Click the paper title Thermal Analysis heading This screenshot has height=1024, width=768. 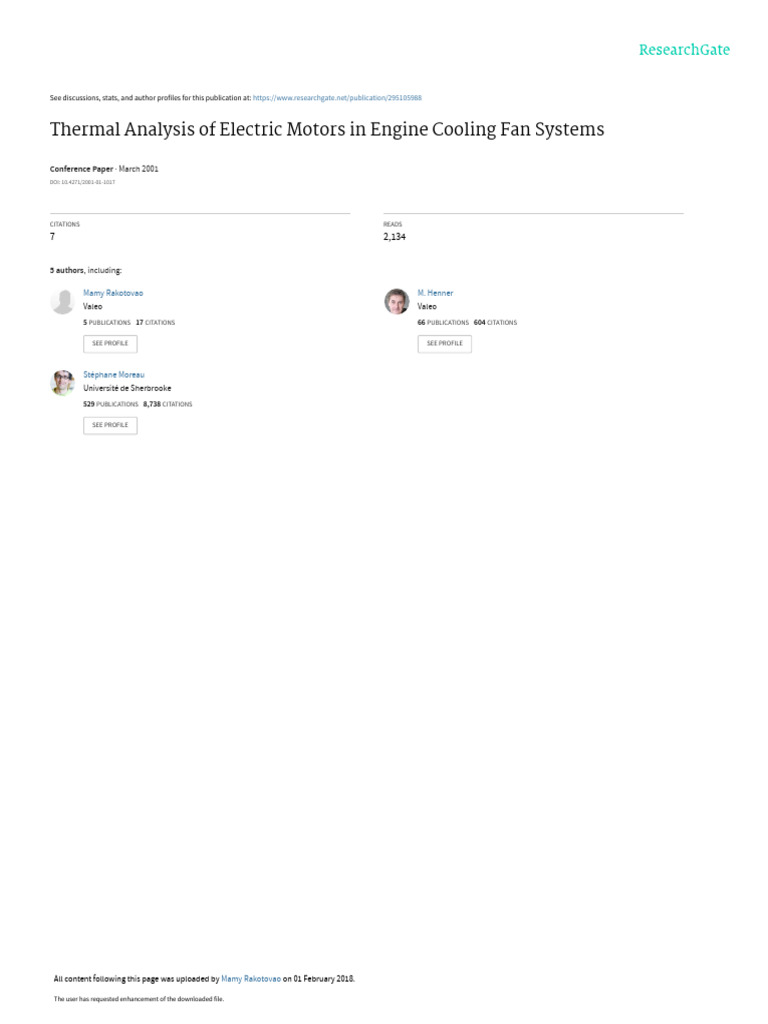click(x=327, y=129)
